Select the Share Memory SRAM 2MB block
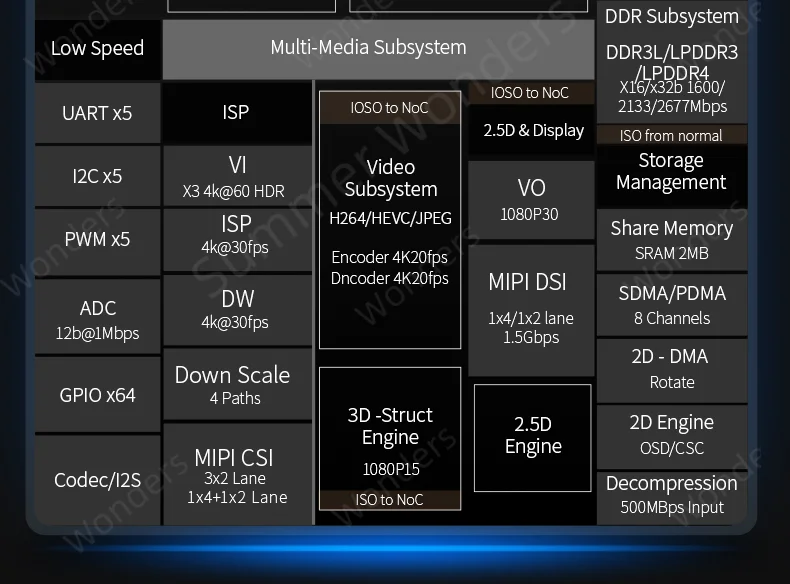Screen dimensions: 790x584 [672, 240]
